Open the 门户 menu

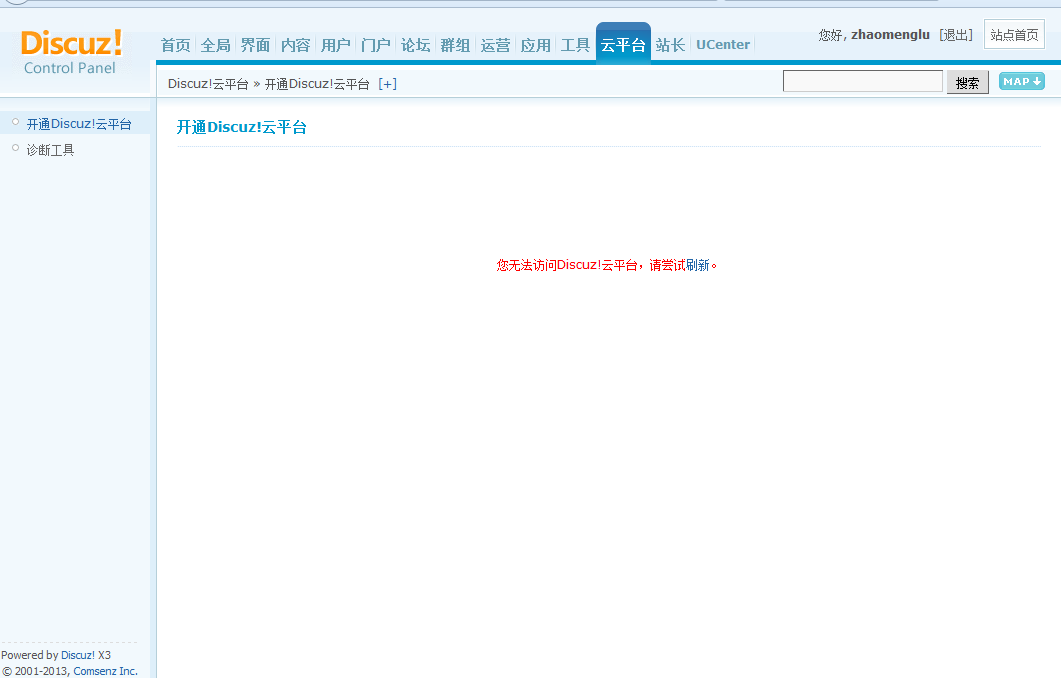pyautogui.click(x=376, y=45)
